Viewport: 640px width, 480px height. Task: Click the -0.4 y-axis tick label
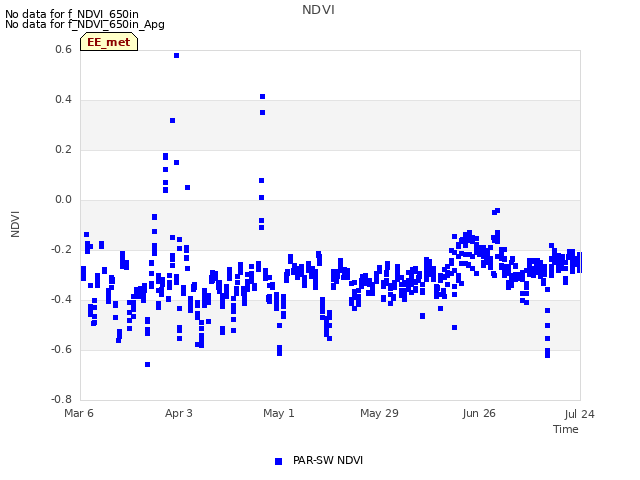[x=61, y=300]
